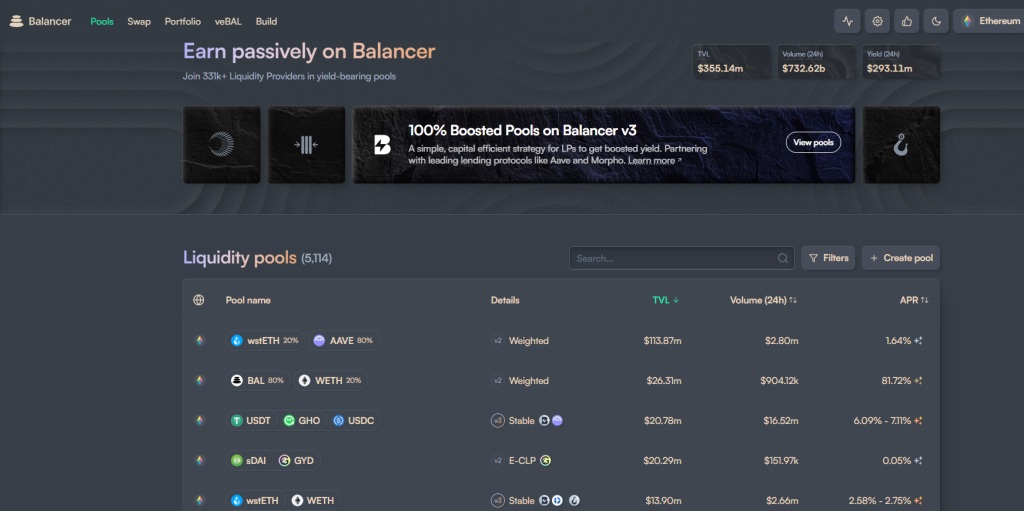Open the Filters panel
This screenshot has height=511, width=1024.
coord(828,258)
